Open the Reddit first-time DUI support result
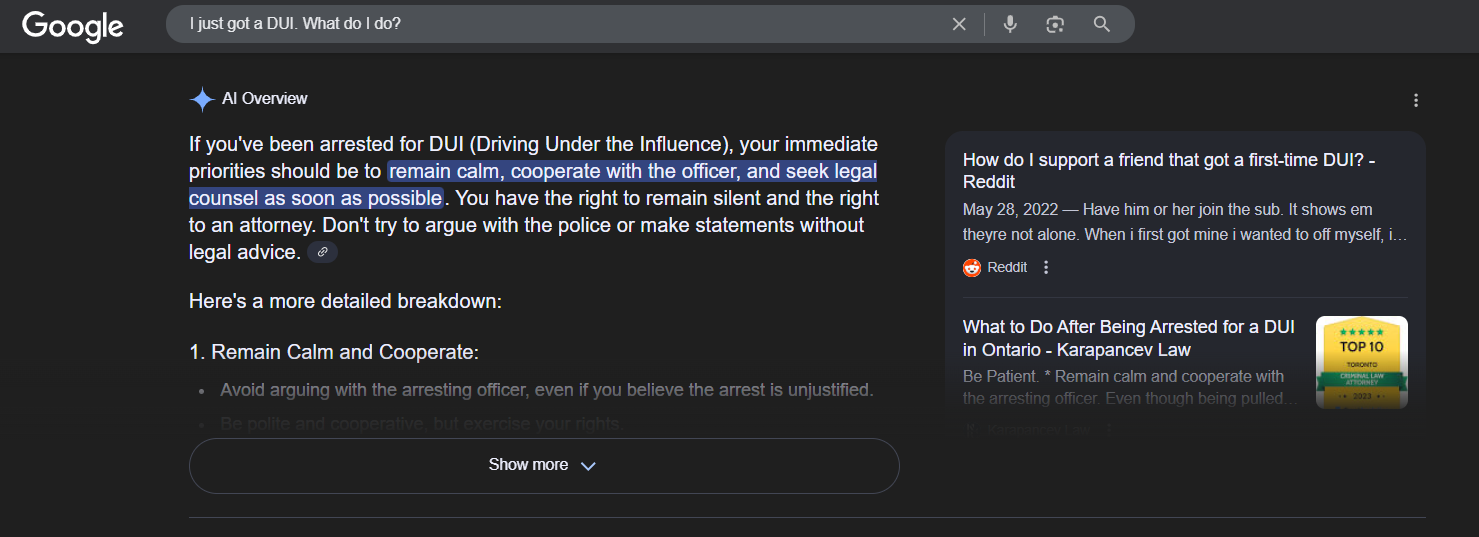Viewport: 1479px width, 537px height. [x=1169, y=171]
